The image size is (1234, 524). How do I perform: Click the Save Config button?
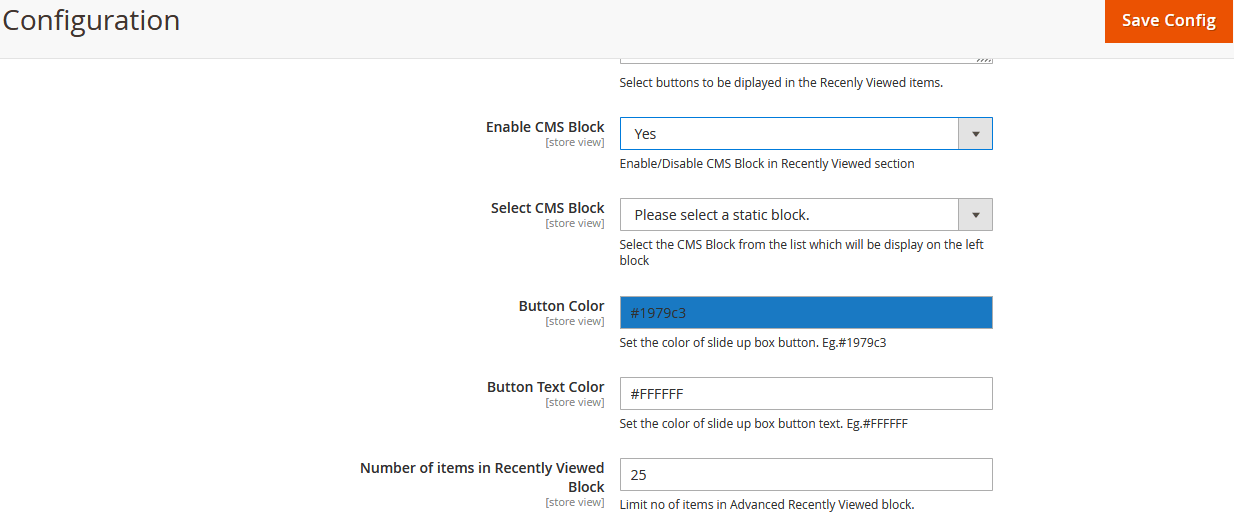coord(1168,21)
